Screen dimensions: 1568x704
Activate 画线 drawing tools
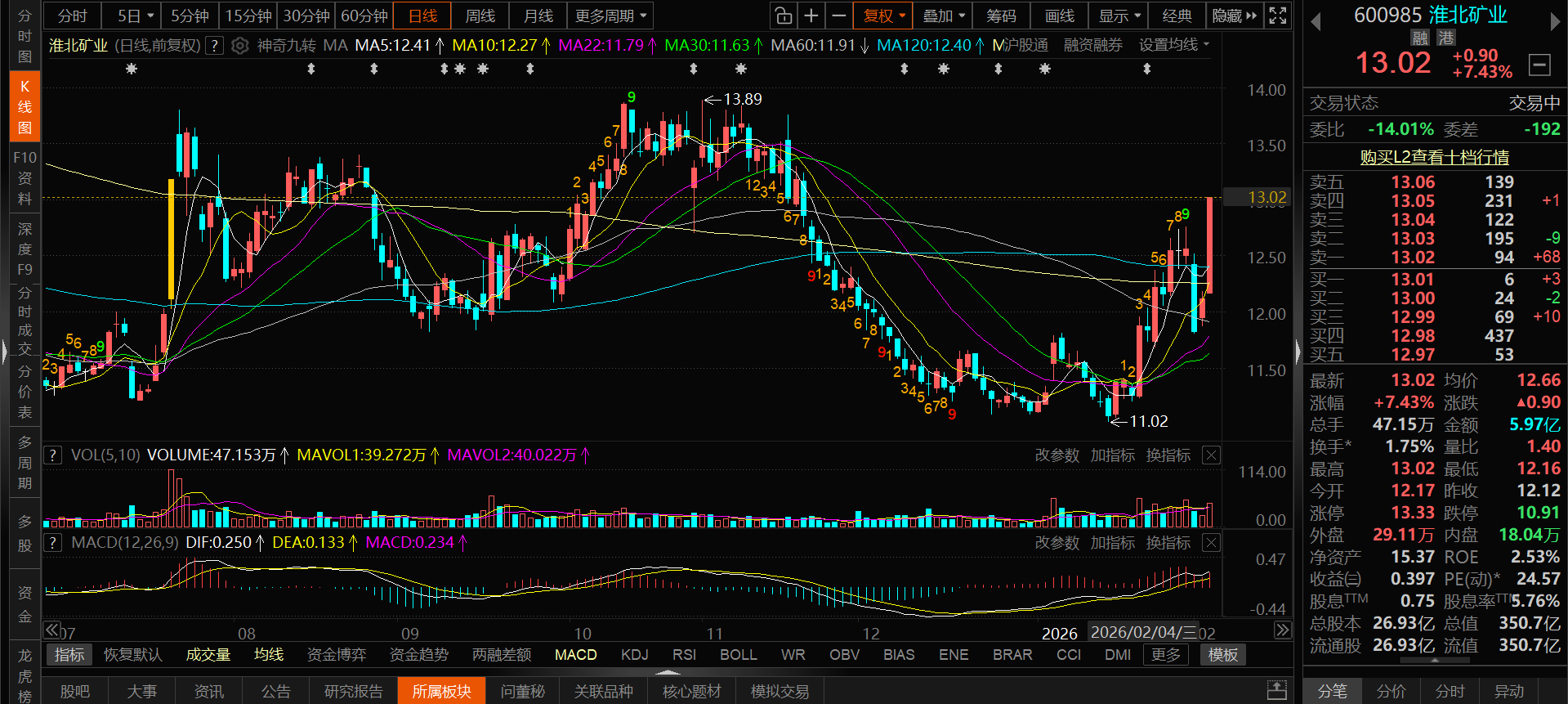[x=1060, y=16]
